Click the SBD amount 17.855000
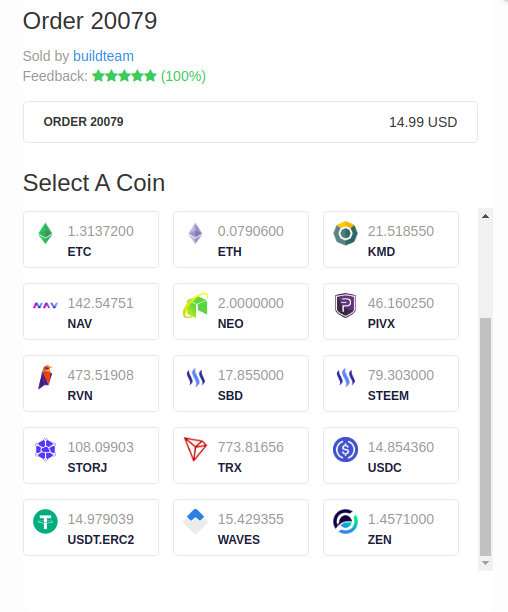 pos(250,375)
